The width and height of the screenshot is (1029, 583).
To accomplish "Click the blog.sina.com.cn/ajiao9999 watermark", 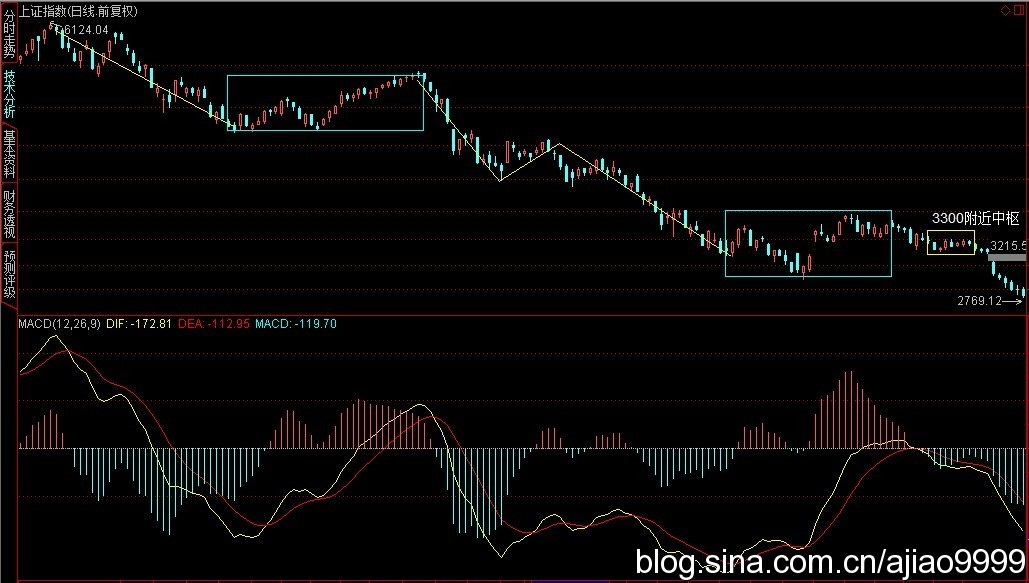I will point(828,562).
